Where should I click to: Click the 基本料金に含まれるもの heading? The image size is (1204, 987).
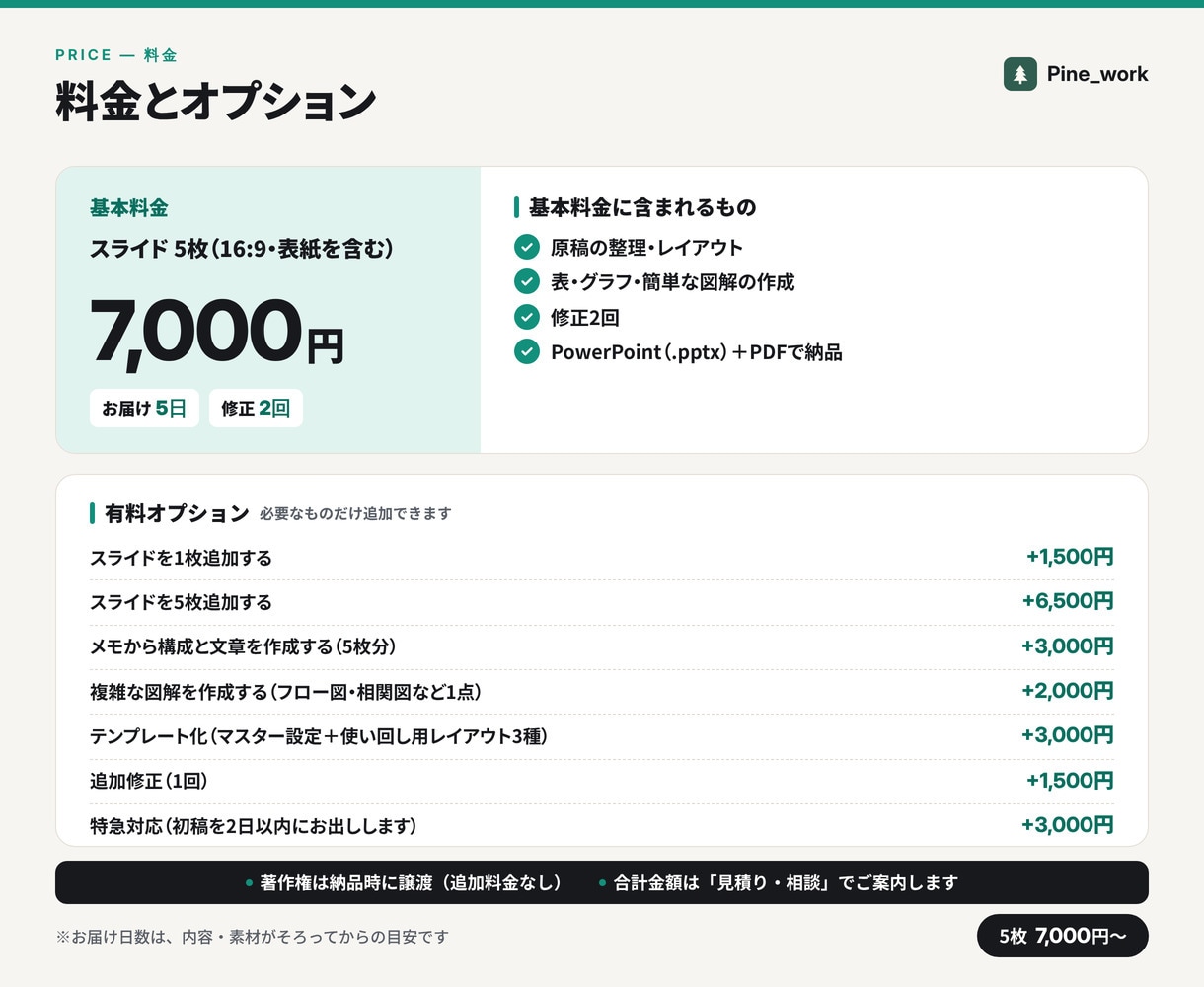(x=642, y=207)
